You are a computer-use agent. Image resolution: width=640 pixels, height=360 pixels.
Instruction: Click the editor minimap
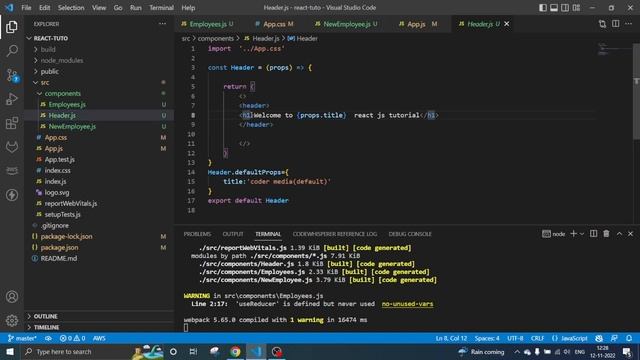pos(614,49)
